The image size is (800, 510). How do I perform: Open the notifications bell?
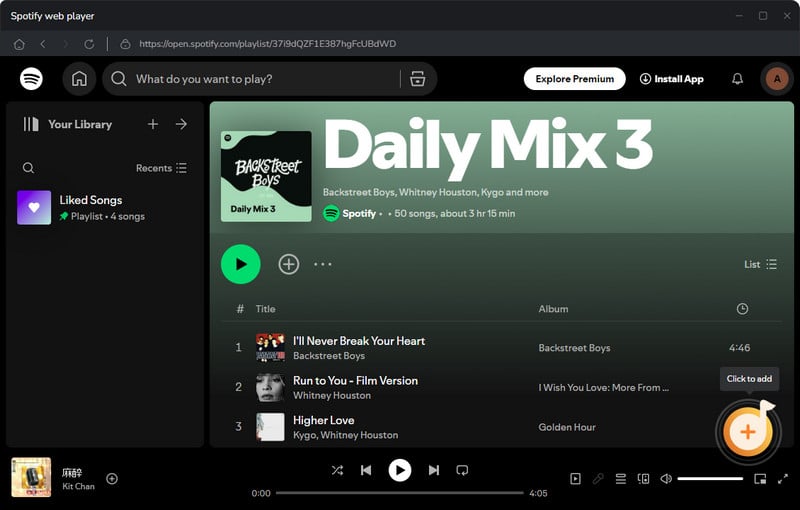tap(737, 79)
